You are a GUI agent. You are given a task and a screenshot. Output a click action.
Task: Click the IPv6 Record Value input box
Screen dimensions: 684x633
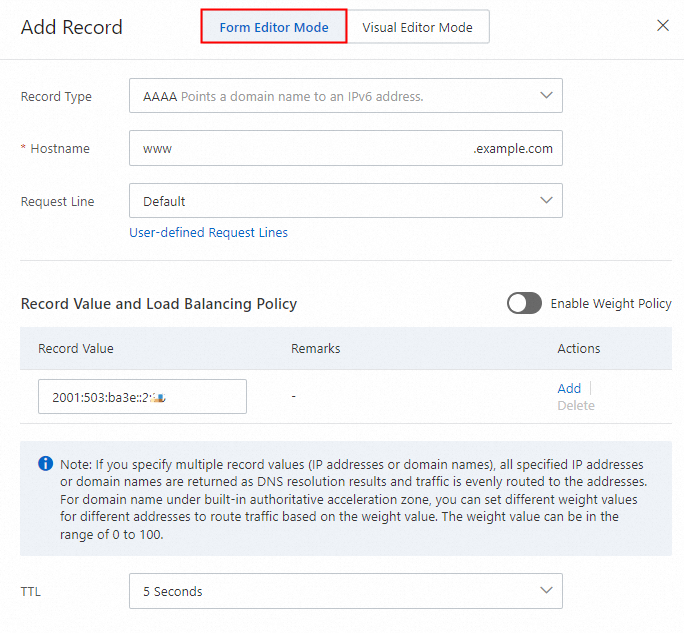[142, 397]
